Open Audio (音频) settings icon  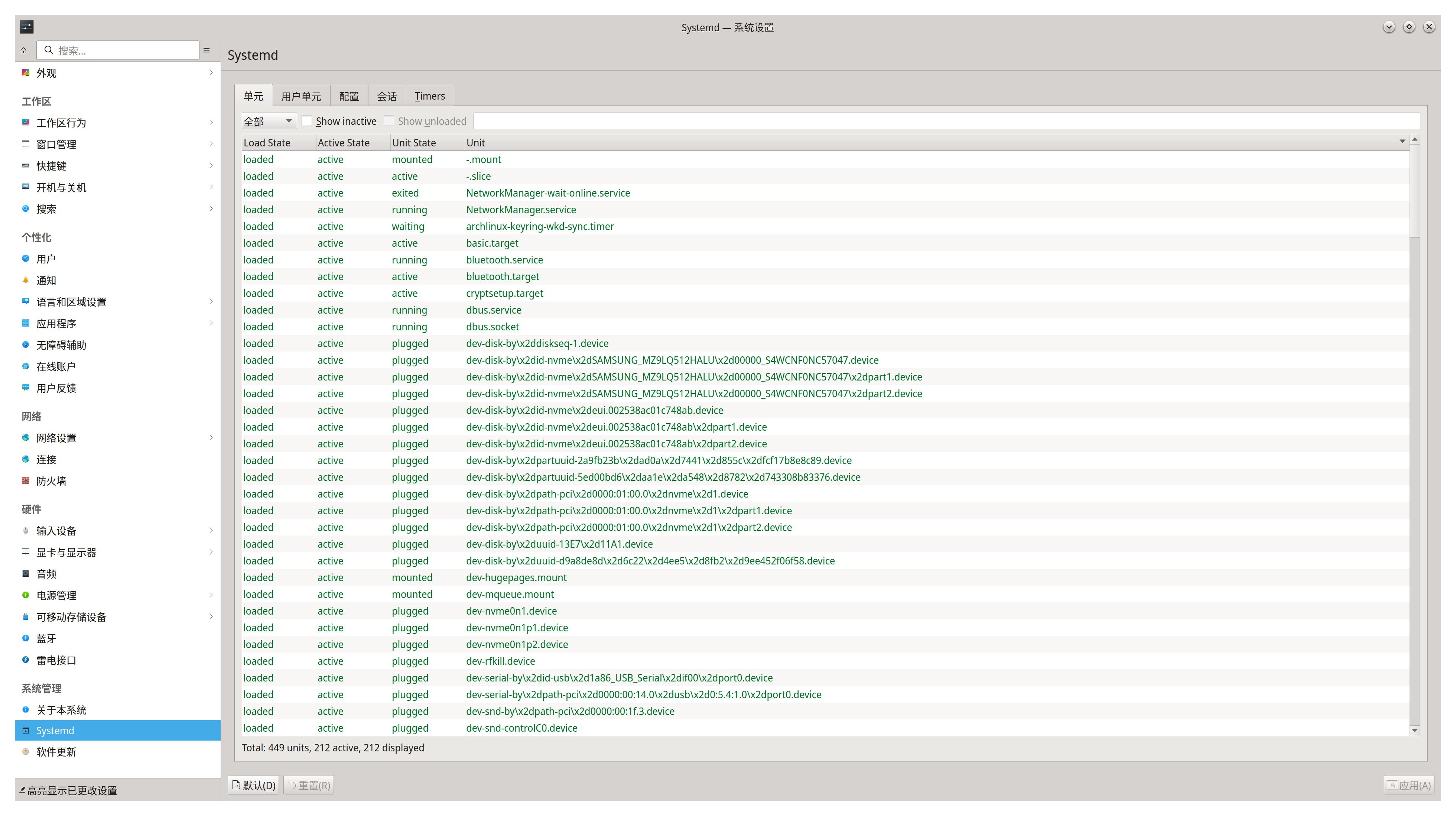25,573
